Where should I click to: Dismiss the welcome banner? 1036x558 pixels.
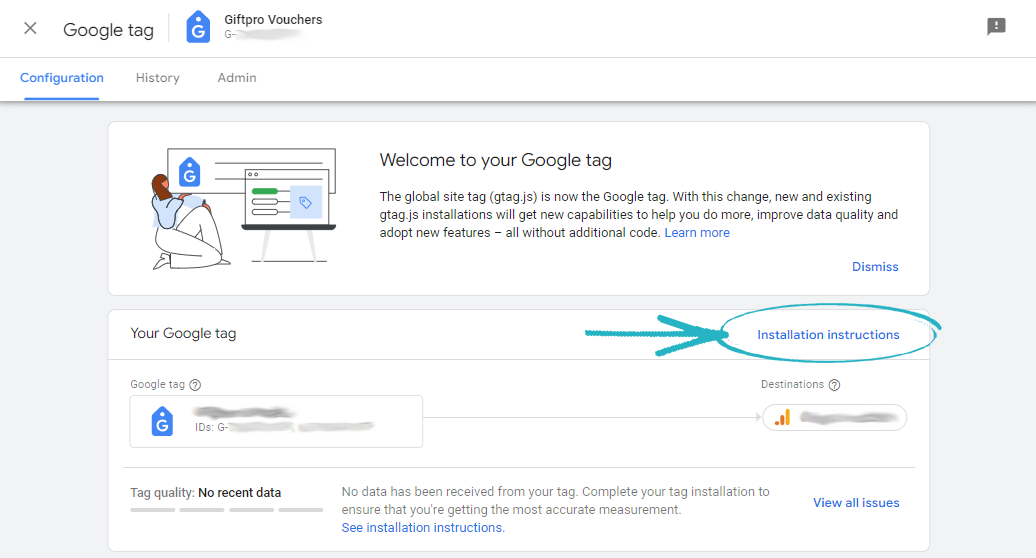coord(875,267)
